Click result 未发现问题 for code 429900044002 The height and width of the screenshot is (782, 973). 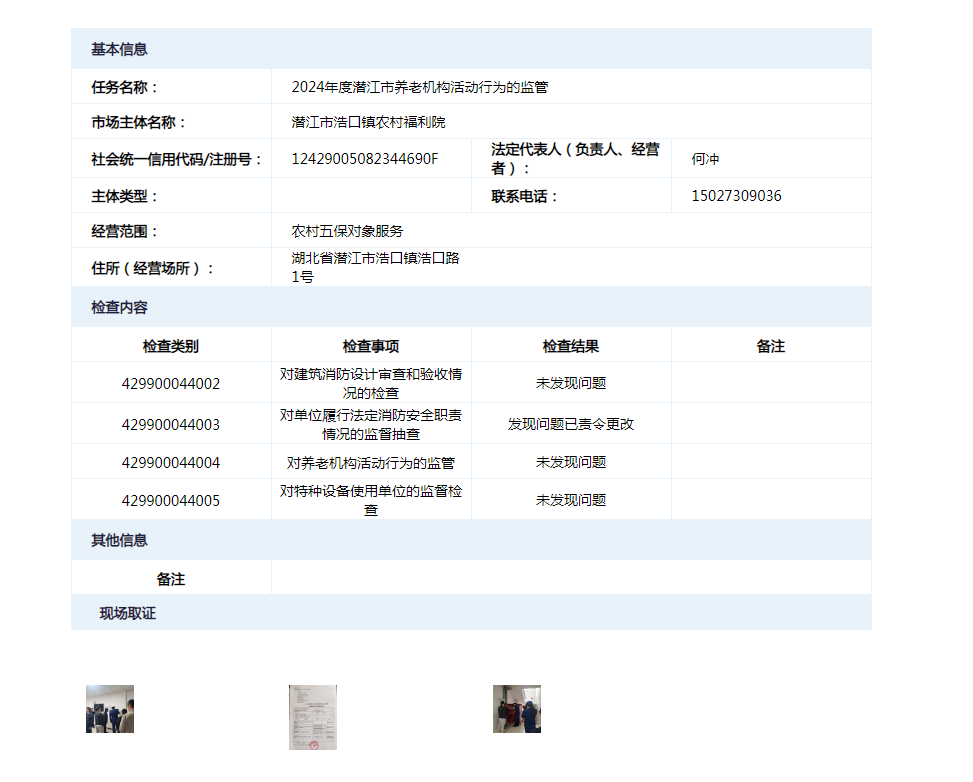[x=571, y=383]
